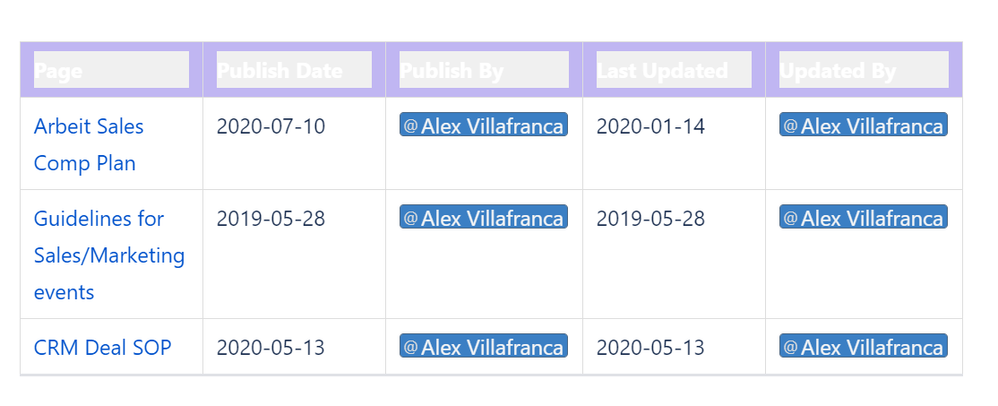Click the Publish By column header

484,70
